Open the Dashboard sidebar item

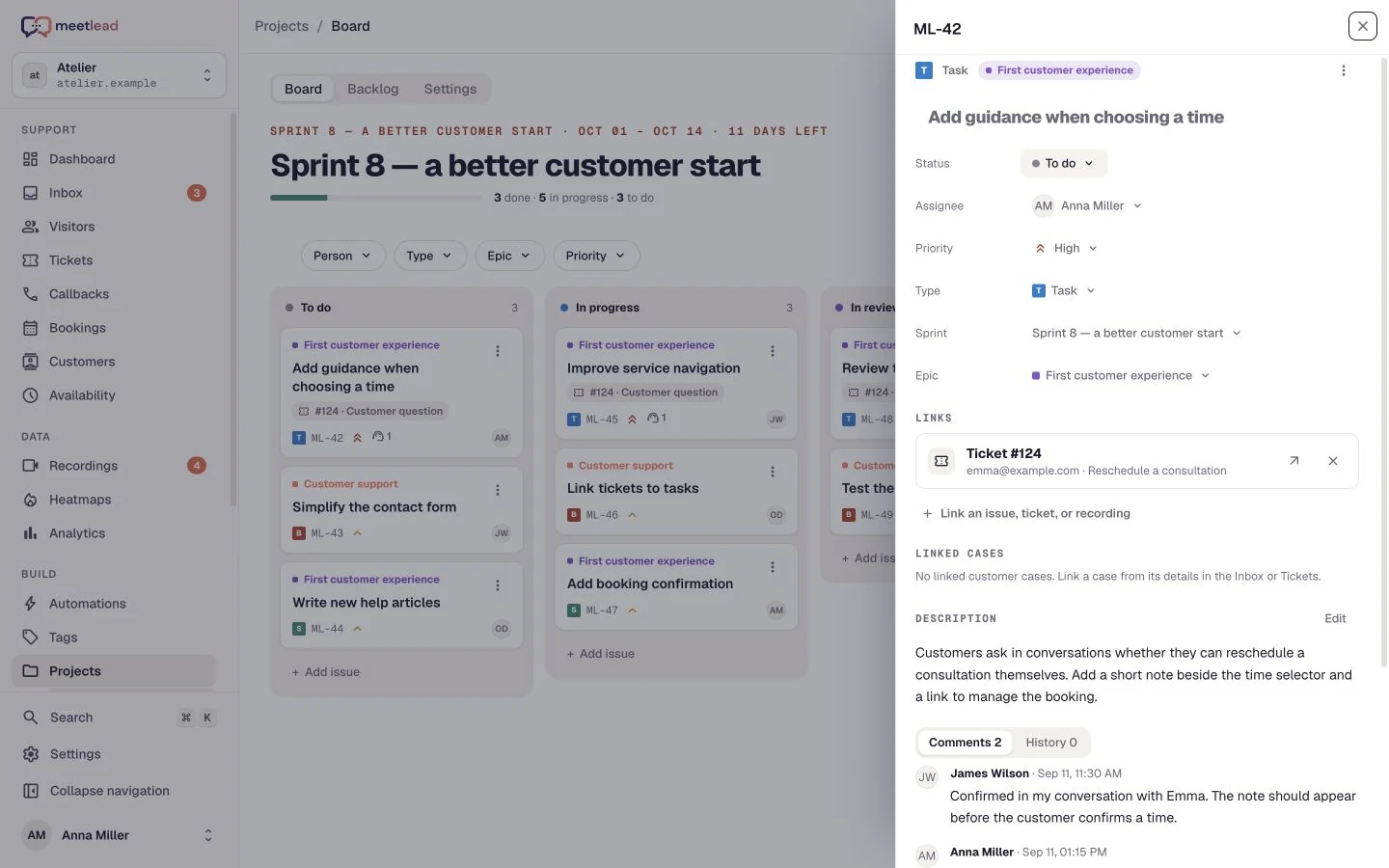coord(114,159)
